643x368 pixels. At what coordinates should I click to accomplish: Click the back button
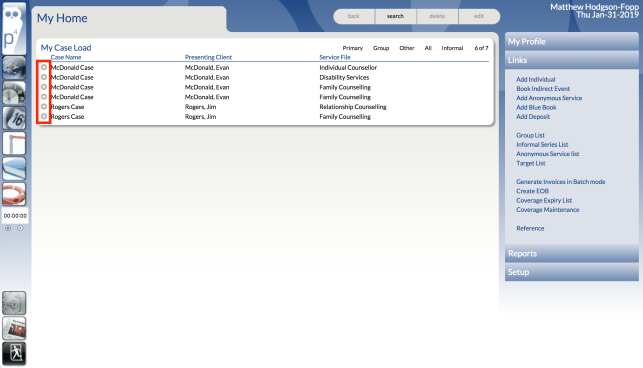354,16
